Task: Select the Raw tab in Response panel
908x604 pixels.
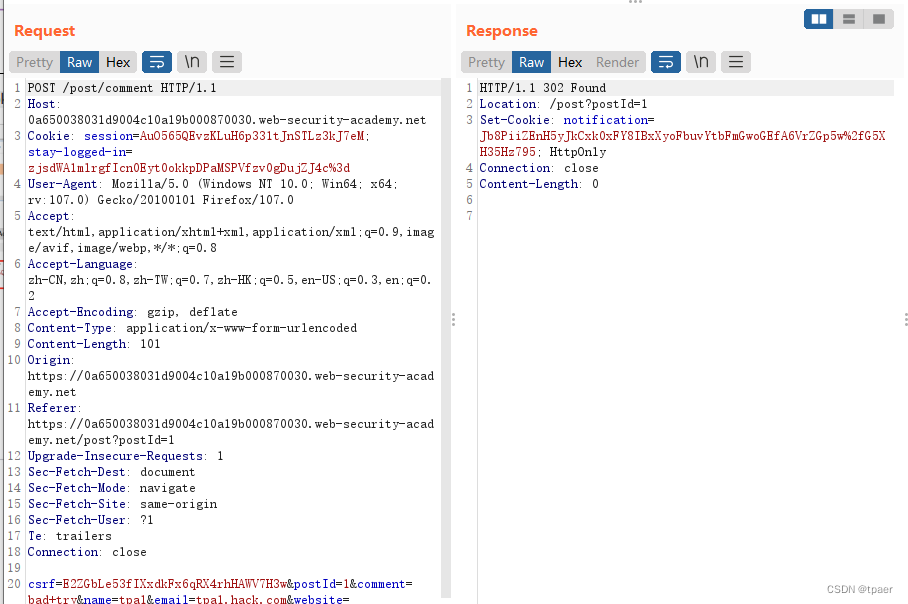Action: click(x=532, y=62)
